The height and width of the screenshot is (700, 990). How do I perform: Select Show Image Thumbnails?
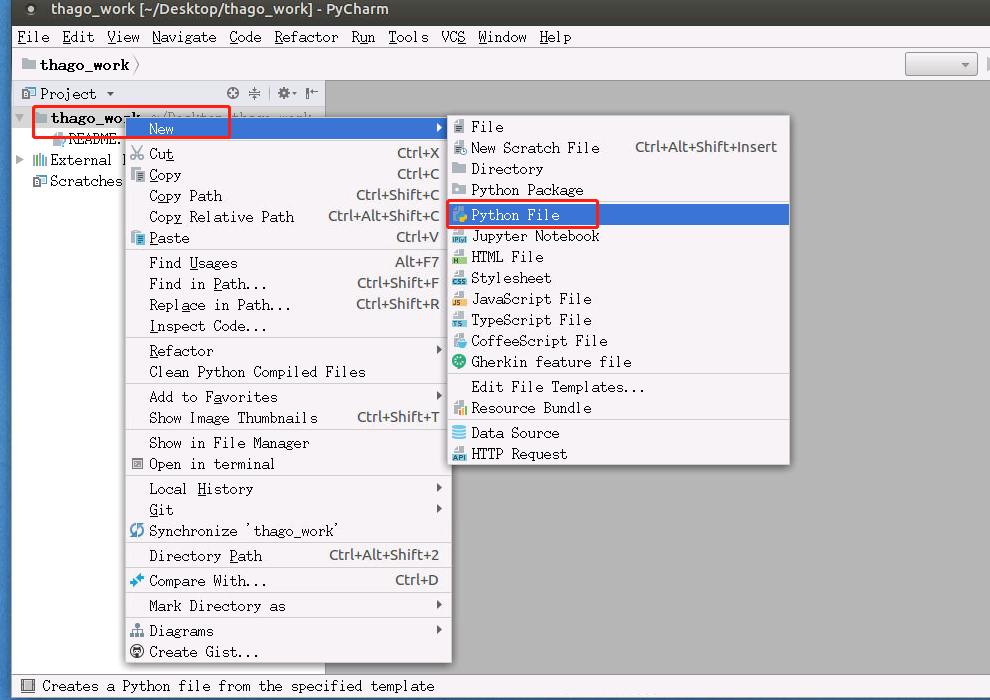pos(289,418)
